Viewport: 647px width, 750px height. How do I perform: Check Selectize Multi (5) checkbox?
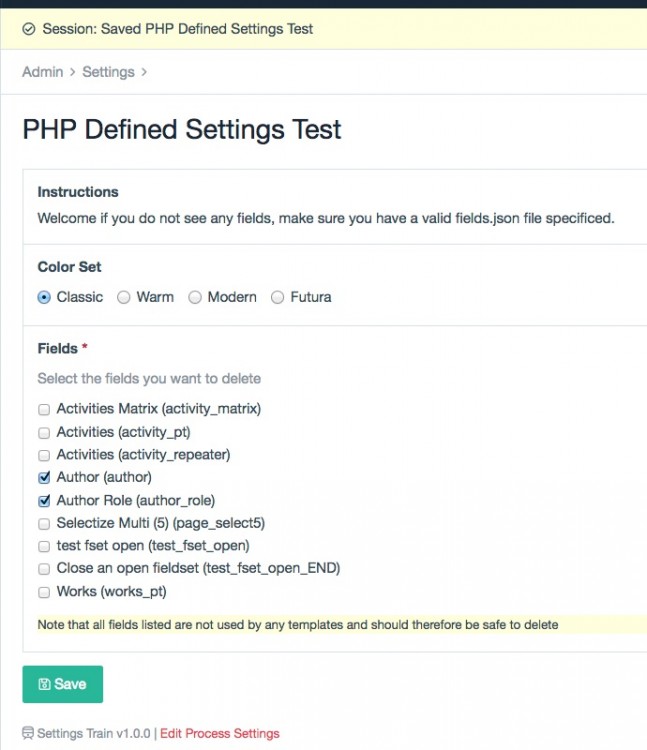tap(44, 523)
